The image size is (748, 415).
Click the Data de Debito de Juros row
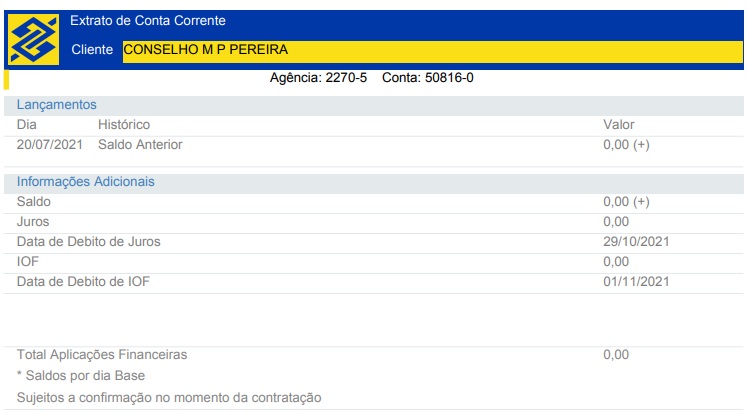pyautogui.click(x=88, y=242)
